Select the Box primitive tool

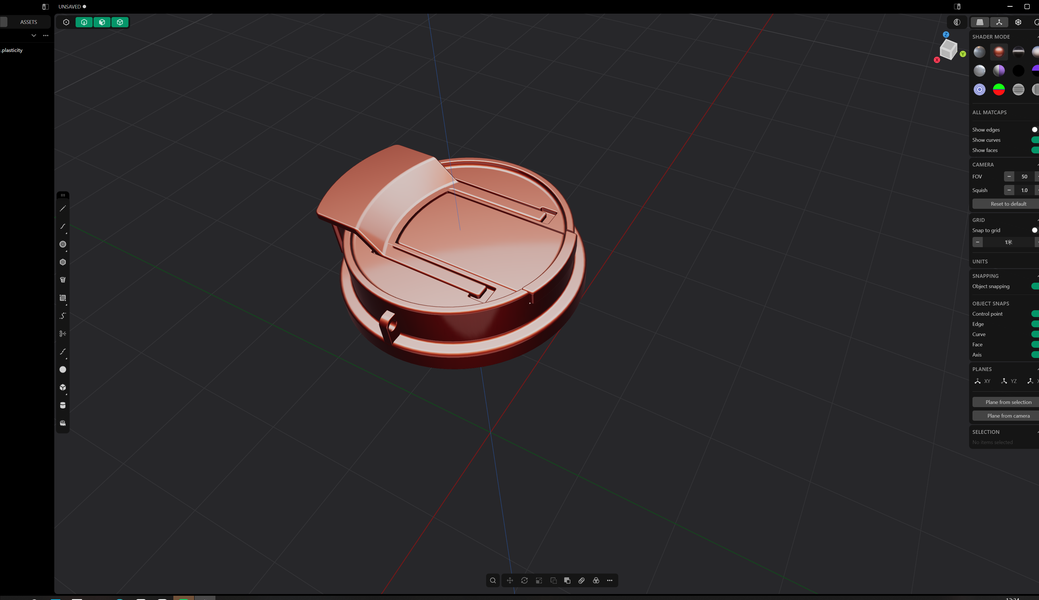point(63,388)
